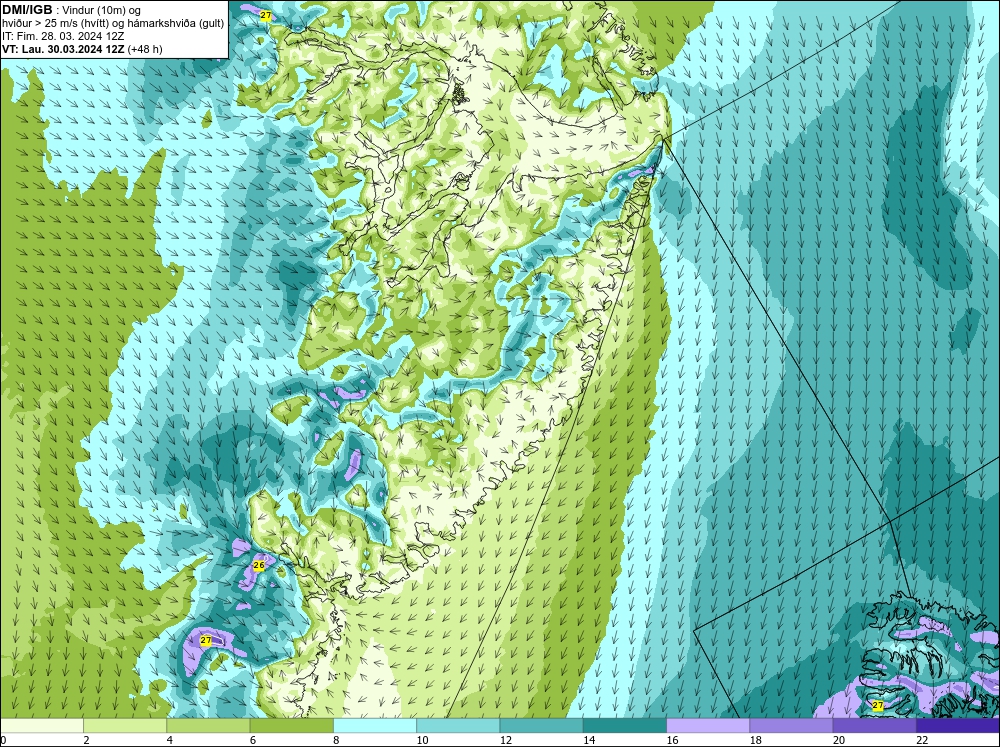
Task: Click the yellow 27 gust label beside the info box
Action: pyautogui.click(x=265, y=15)
